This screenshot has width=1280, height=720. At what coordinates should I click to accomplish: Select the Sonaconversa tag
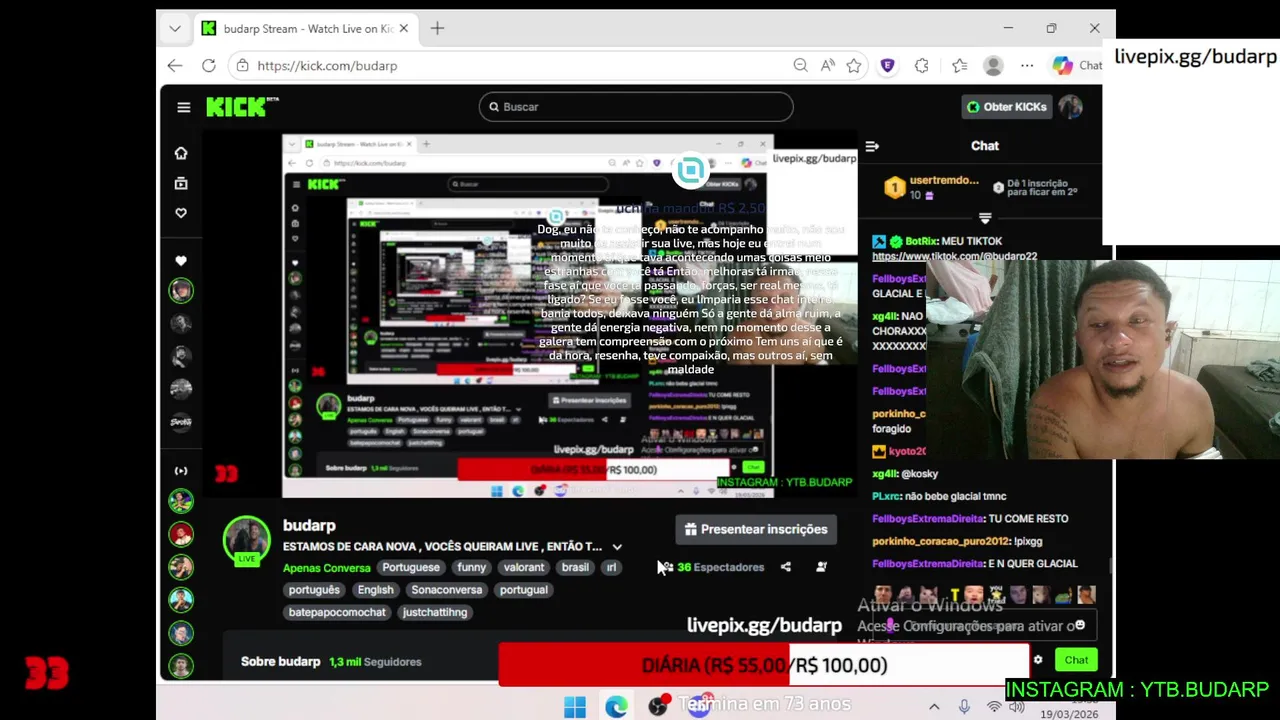(447, 590)
